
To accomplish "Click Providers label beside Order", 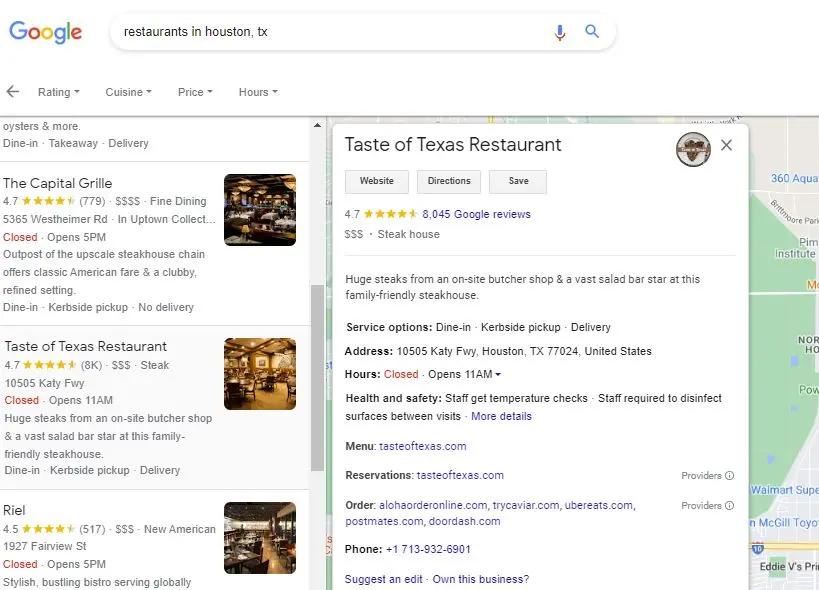I will click(x=701, y=505).
